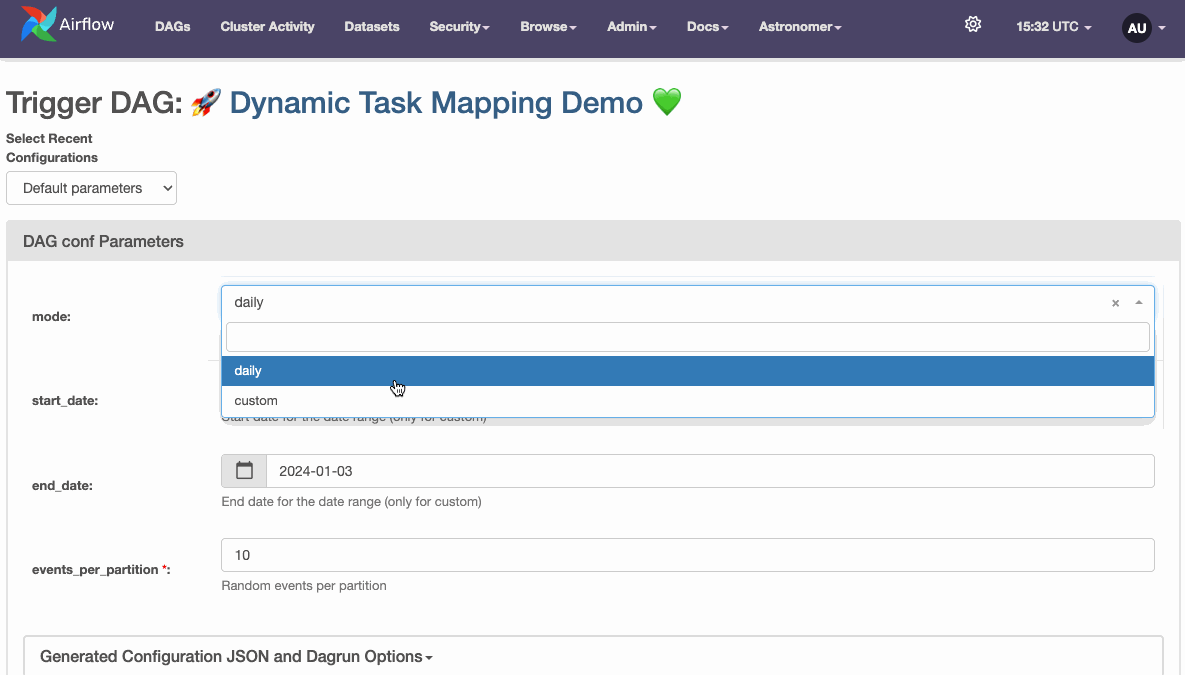
Task: Open the AU user avatar menu
Action: point(1137,28)
